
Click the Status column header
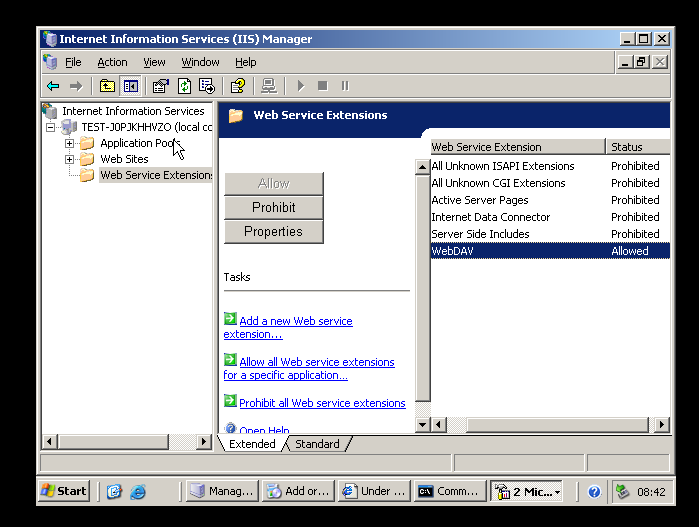tap(638, 147)
